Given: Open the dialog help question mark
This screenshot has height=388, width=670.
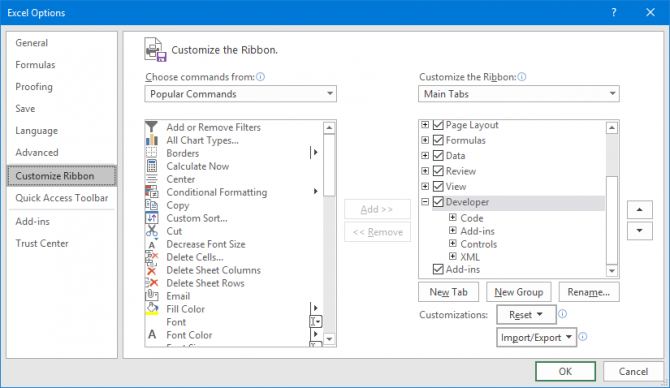Looking at the screenshot, I should tap(614, 12).
